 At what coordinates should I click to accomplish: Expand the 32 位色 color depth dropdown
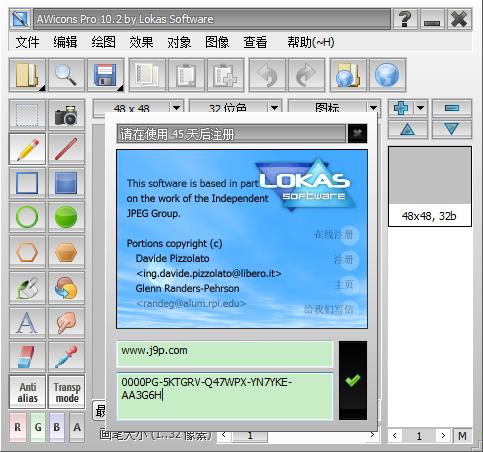point(274,108)
